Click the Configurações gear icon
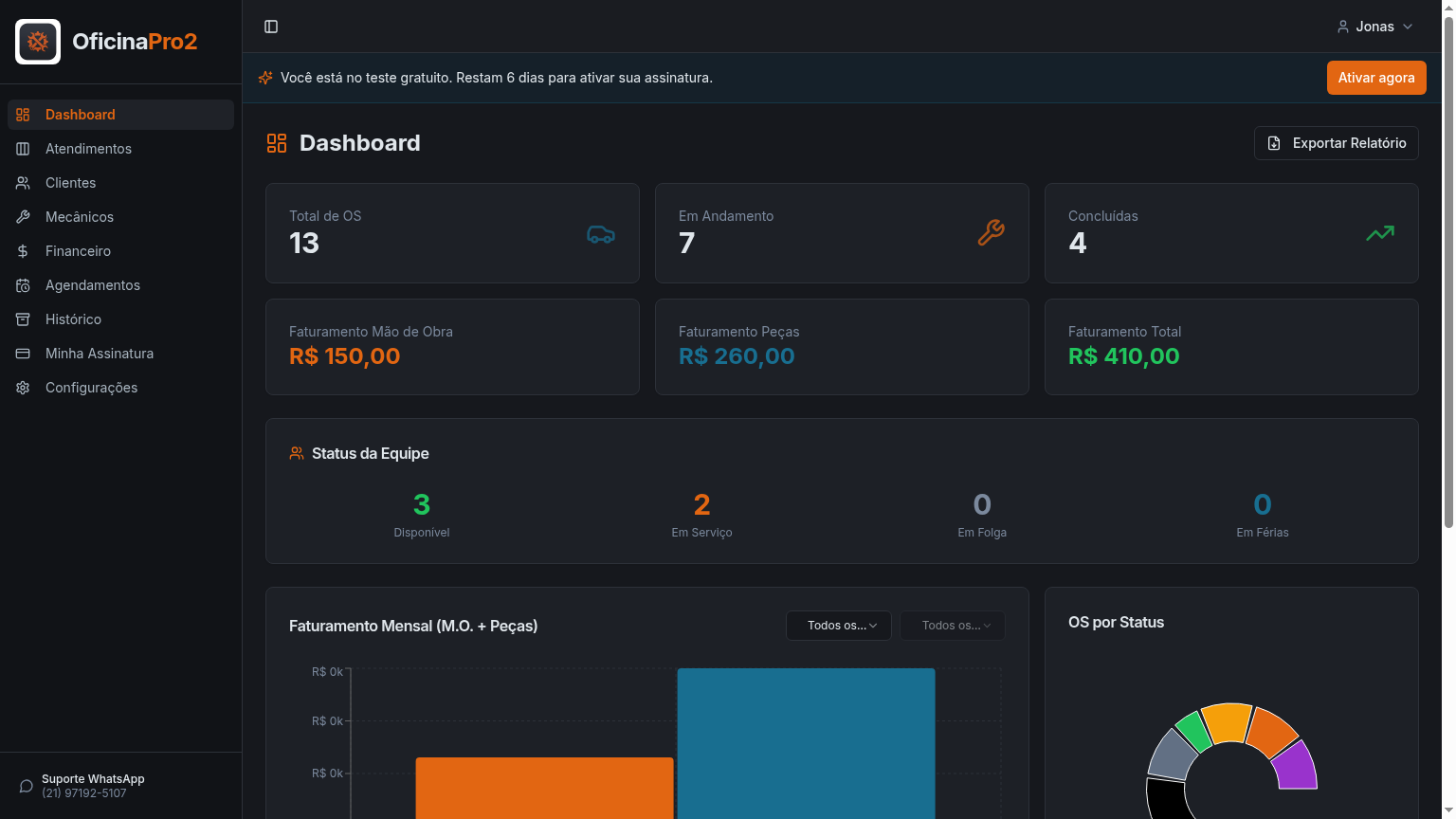The width and height of the screenshot is (1456, 819). tap(23, 388)
